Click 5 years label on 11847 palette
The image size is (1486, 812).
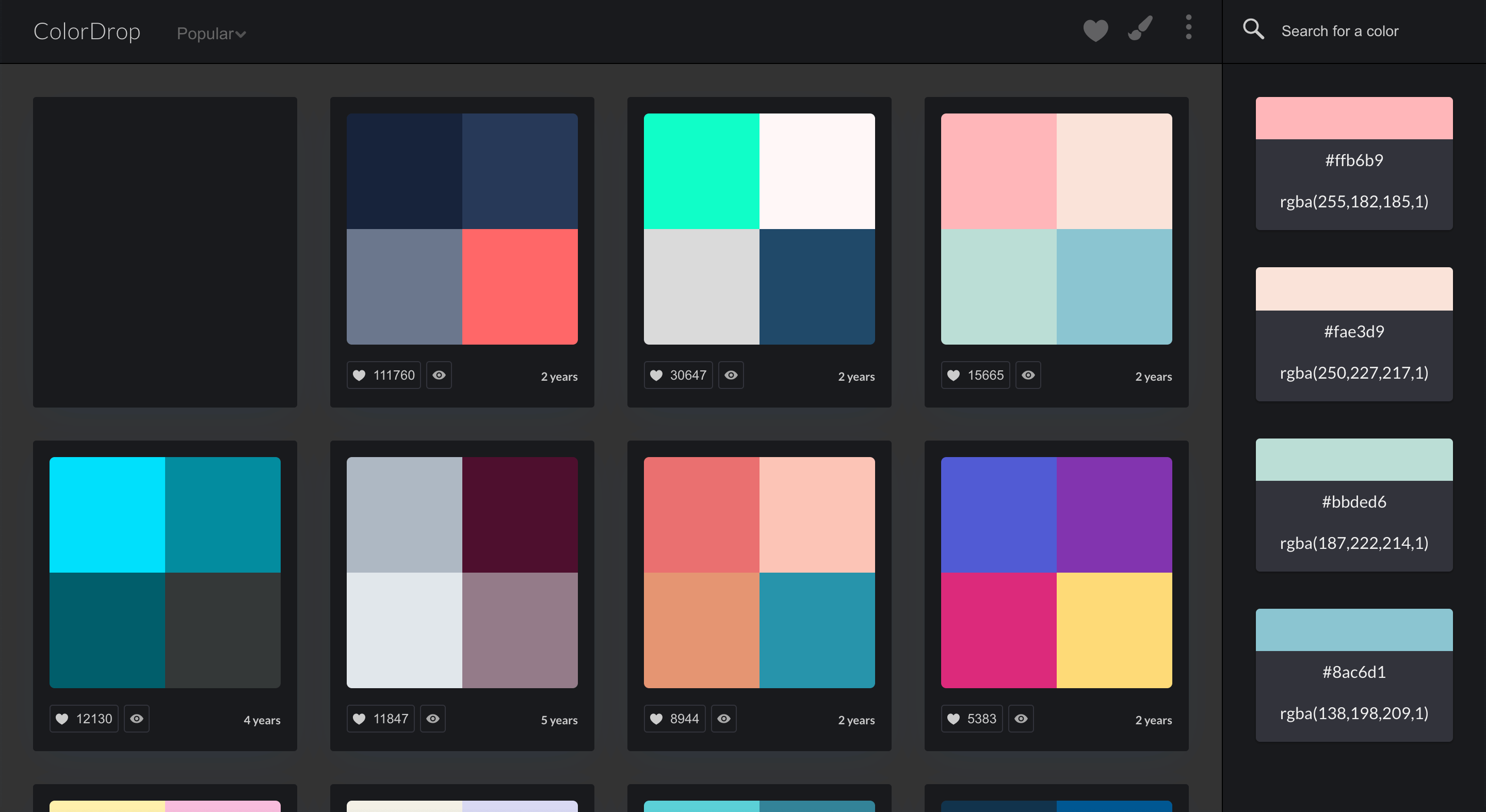click(x=559, y=720)
